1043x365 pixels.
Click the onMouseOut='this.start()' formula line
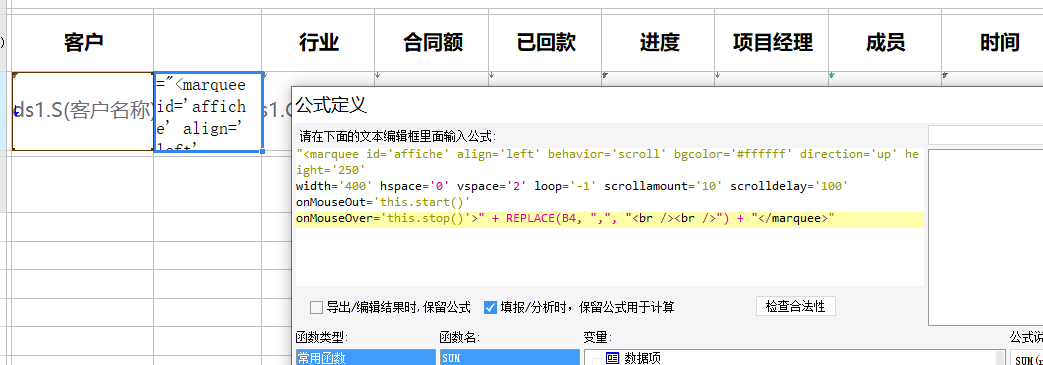383,202
